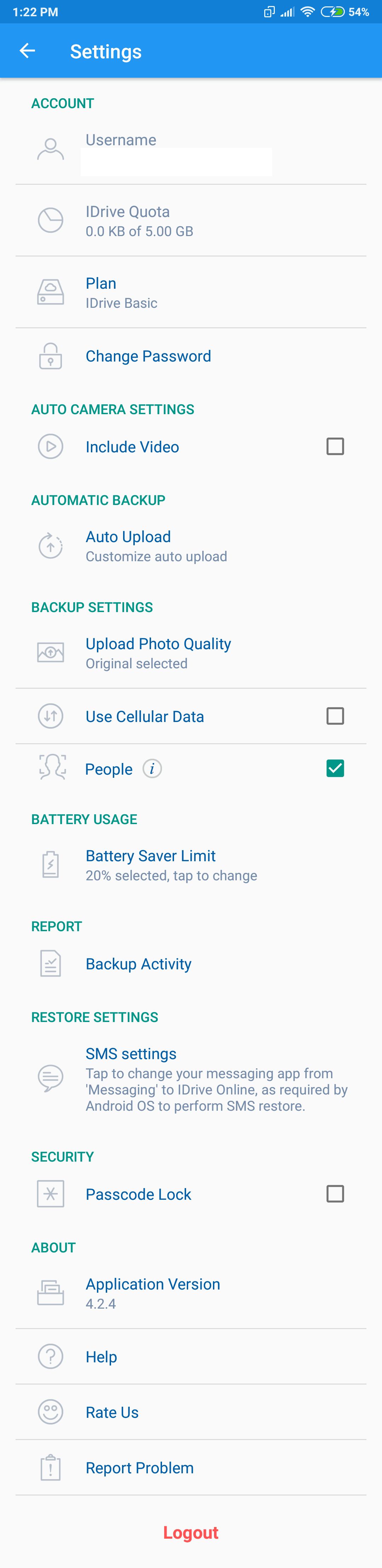Tap the smiley face Rate Us icon
This screenshot has height=1568, width=382.
[51, 1412]
